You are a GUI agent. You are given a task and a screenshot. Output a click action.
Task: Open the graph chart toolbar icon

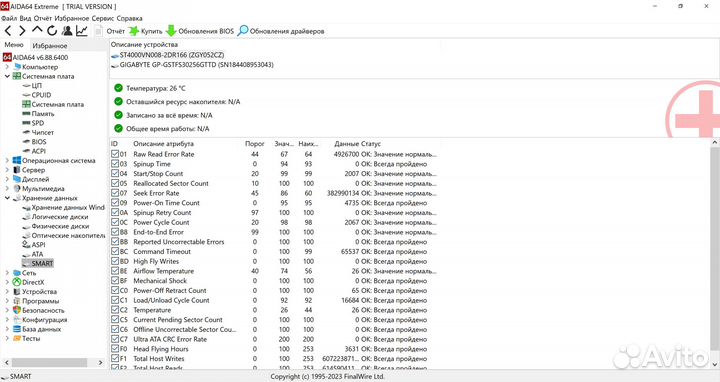coord(82,31)
